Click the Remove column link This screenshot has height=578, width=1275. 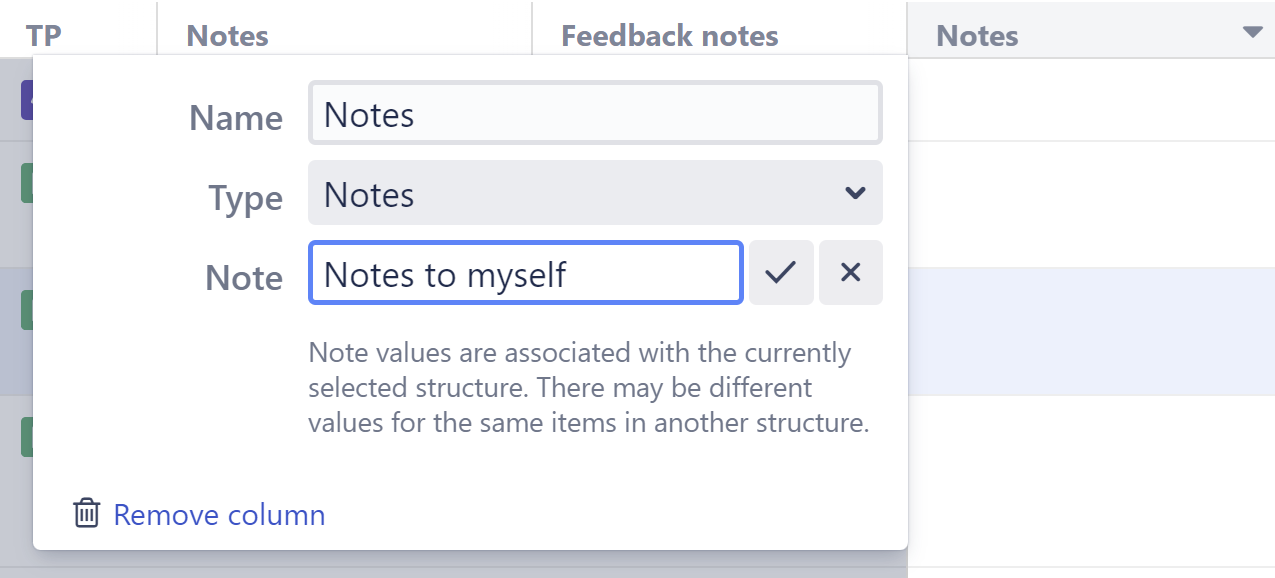click(x=220, y=514)
